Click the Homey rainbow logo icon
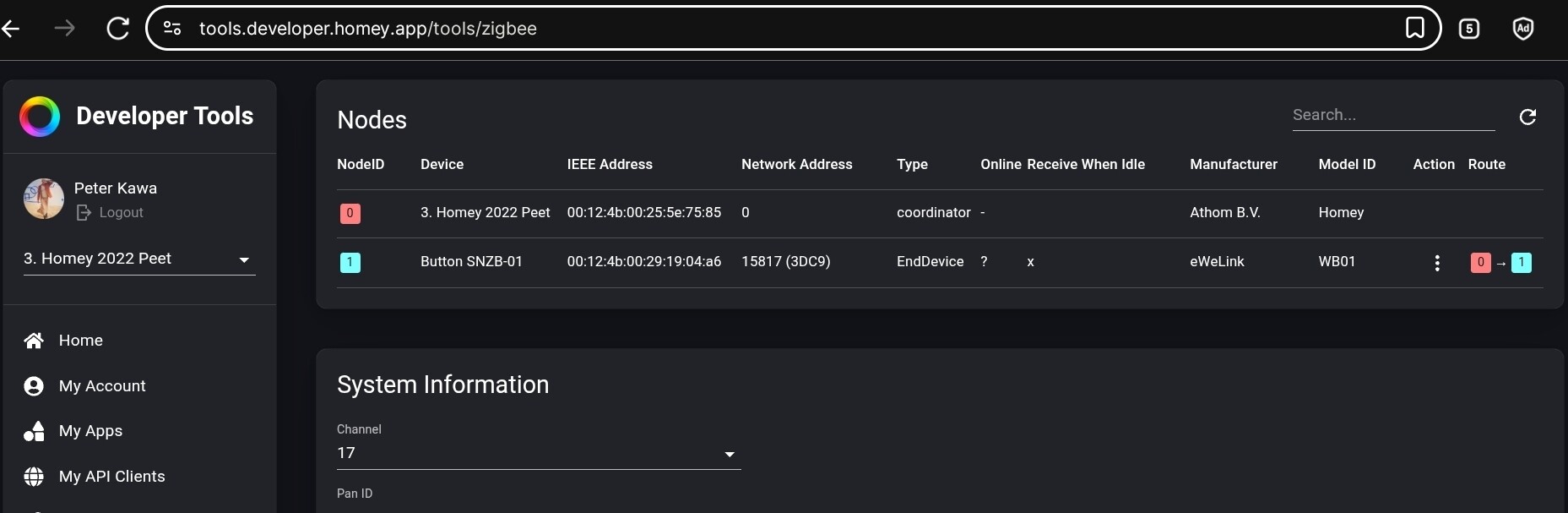1568x513 pixels. tap(40, 117)
